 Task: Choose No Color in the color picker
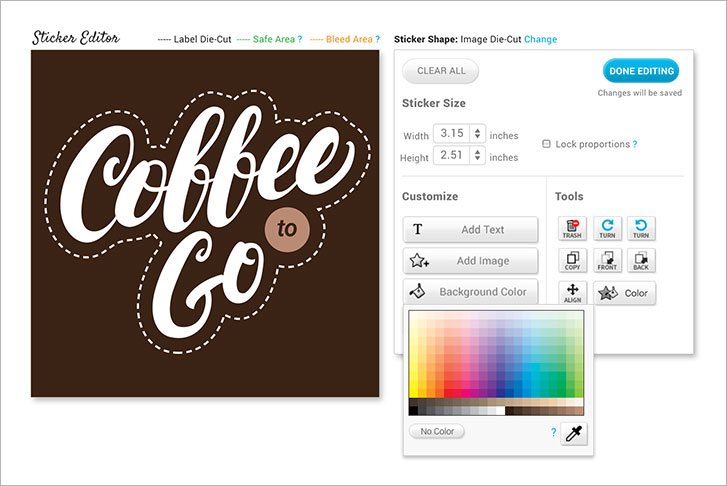437,431
